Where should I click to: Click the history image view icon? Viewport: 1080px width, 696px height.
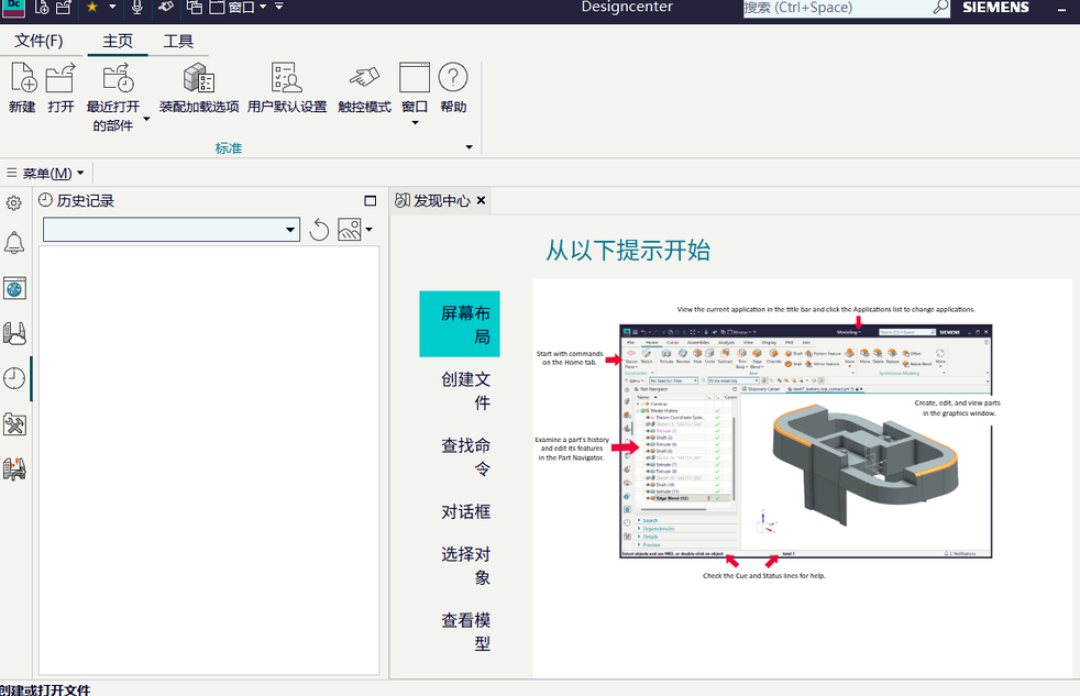(x=350, y=229)
